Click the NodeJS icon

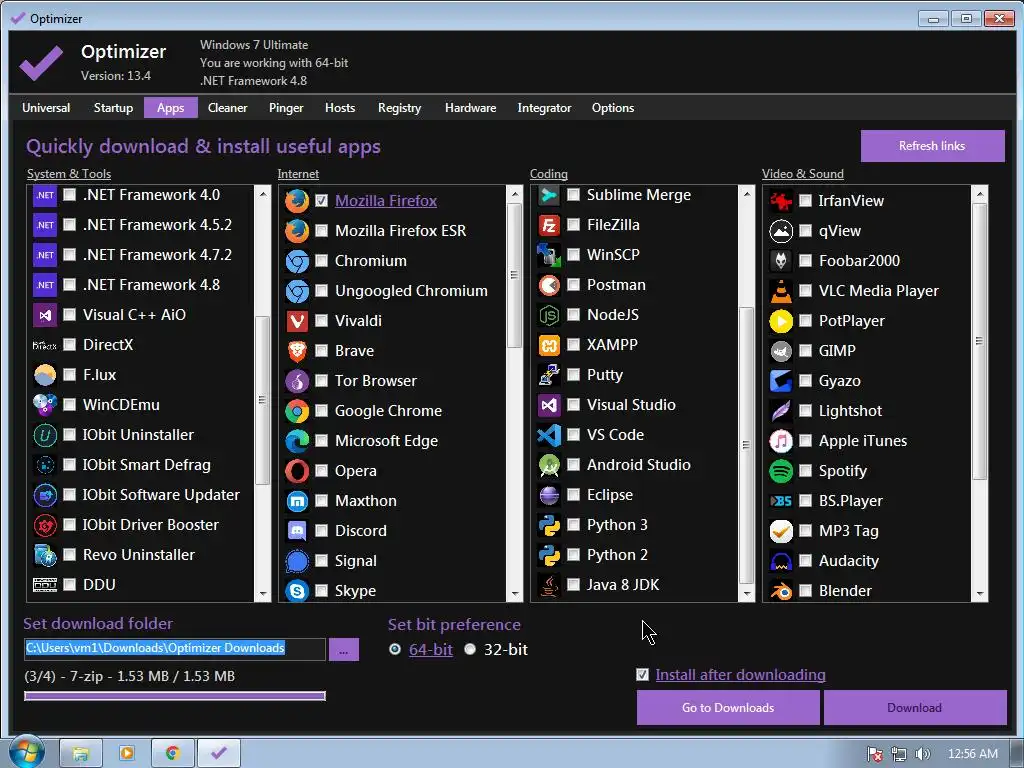click(549, 315)
